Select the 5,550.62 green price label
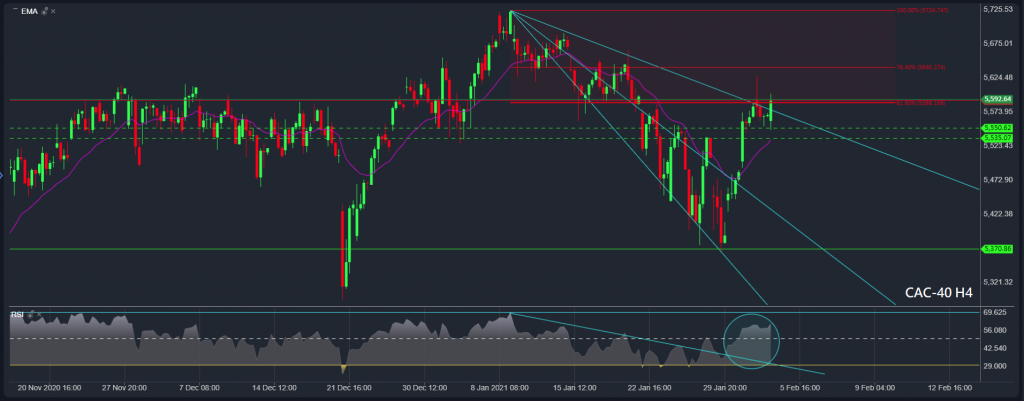This screenshot has height=401, width=1024. click(998, 128)
